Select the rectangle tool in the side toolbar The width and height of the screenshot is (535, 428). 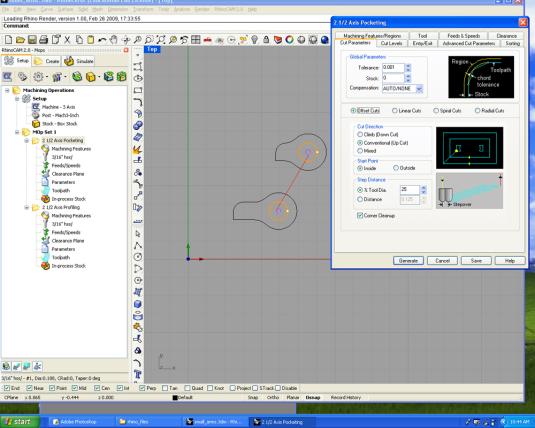138,90
